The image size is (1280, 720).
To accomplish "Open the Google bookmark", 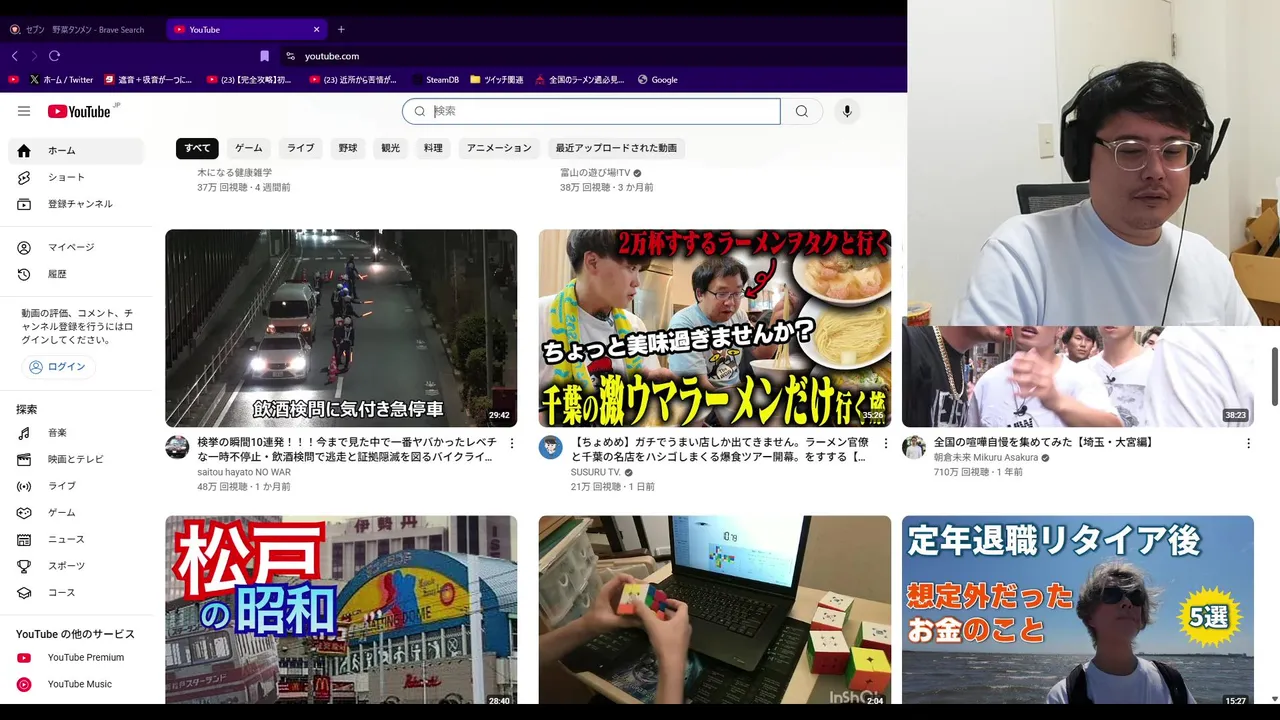I will tap(657, 80).
